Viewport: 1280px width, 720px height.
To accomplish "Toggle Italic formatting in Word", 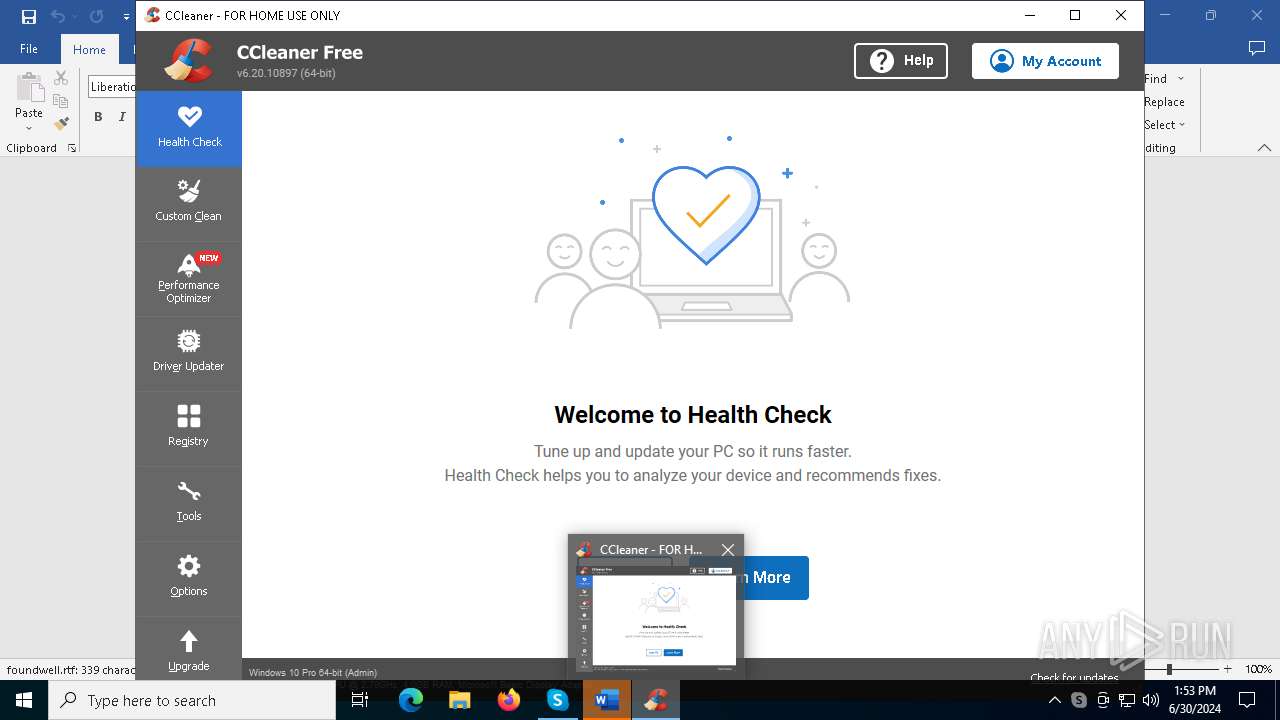I will click(x=122, y=117).
